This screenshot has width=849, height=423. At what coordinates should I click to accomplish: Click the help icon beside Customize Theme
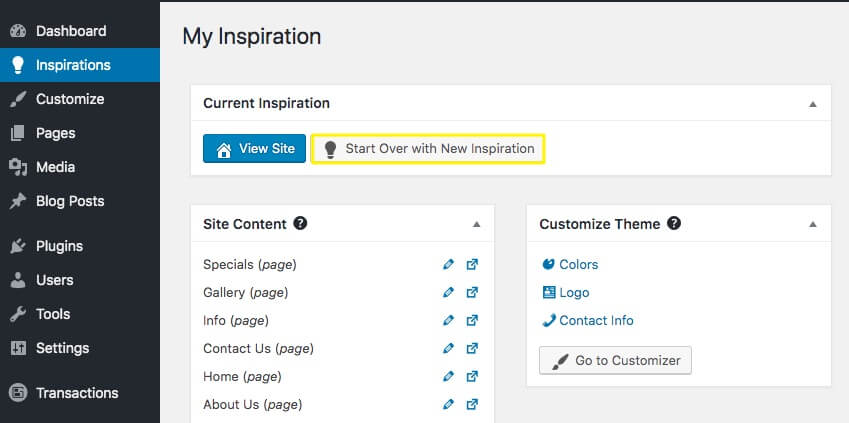[x=674, y=224]
